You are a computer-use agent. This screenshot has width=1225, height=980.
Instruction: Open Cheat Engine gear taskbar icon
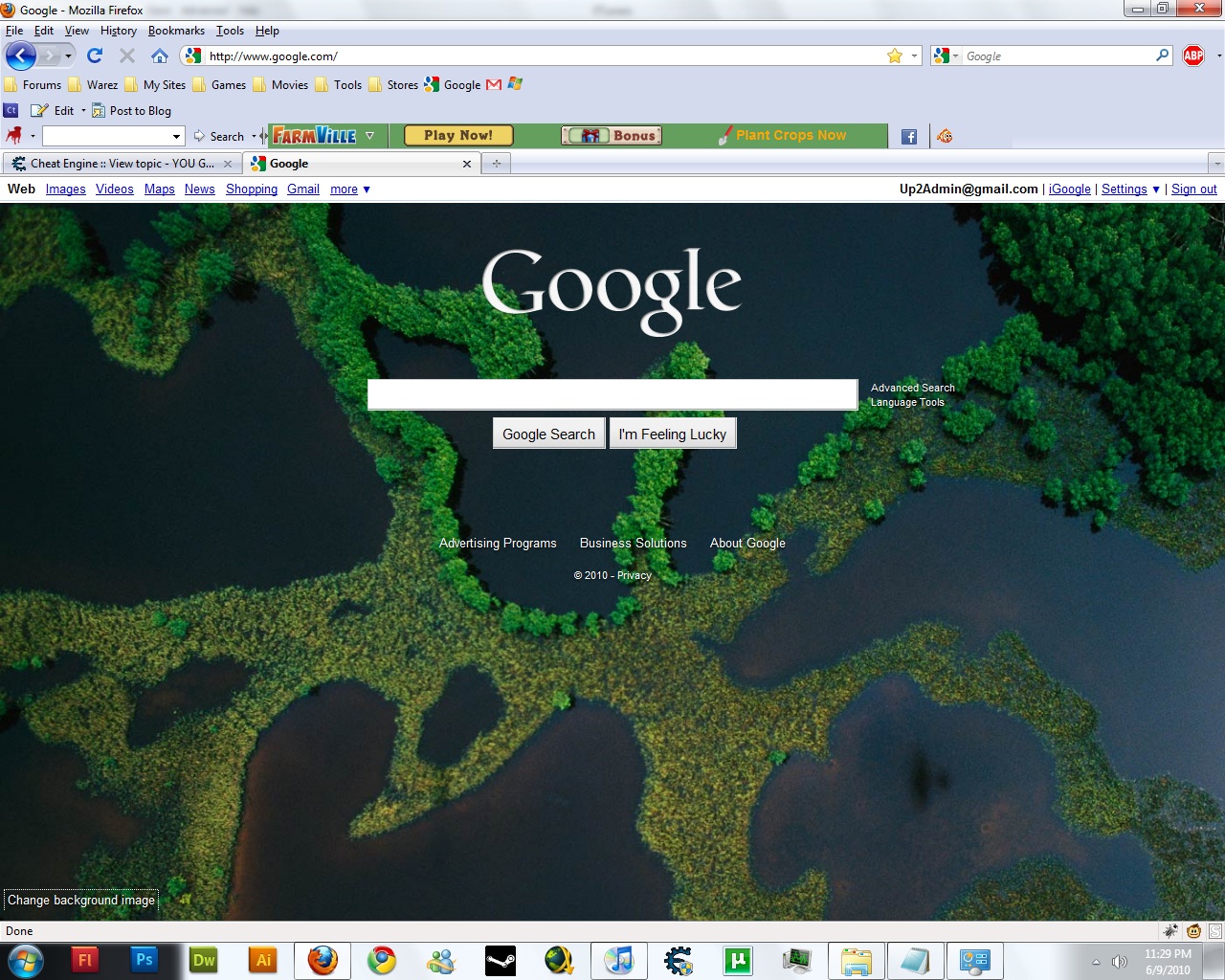[x=679, y=960]
